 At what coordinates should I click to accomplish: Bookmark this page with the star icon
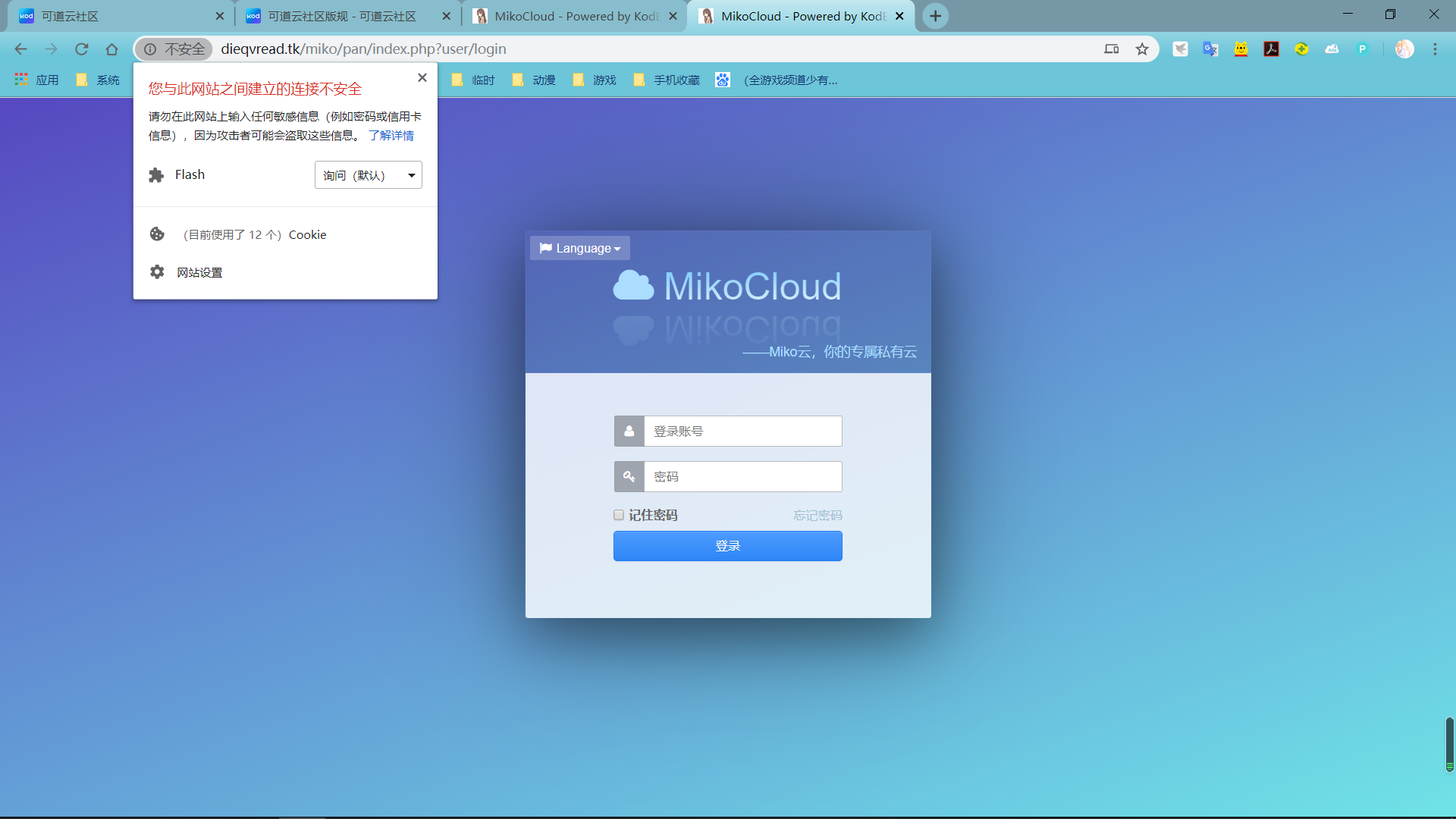[x=1142, y=49]
